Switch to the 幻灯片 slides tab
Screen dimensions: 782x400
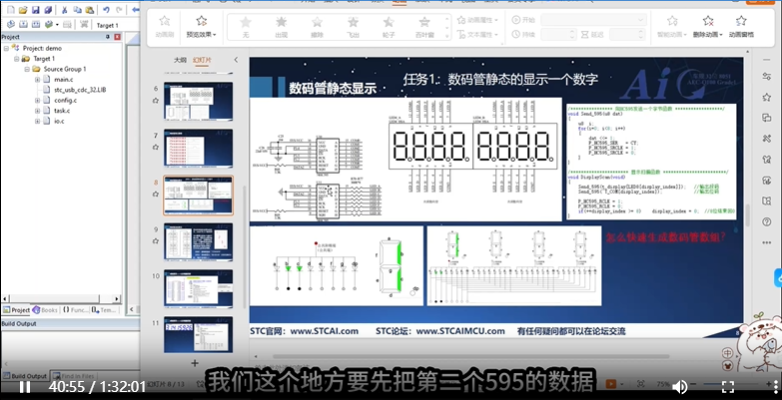202,60
